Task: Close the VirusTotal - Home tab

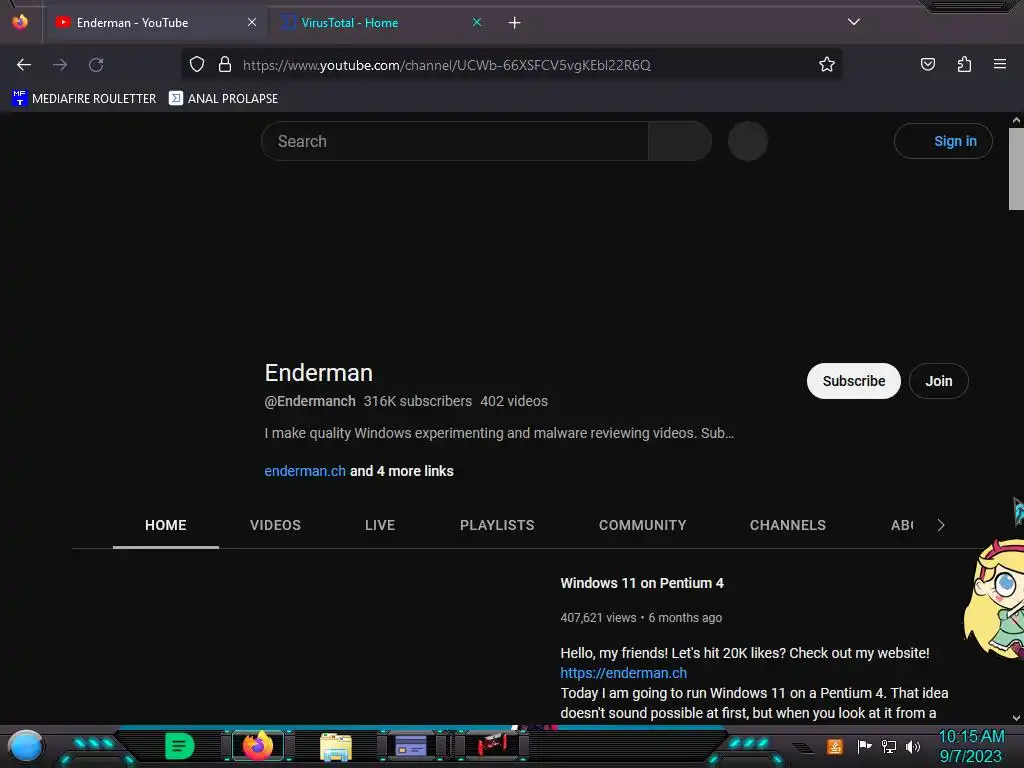Action: tap(477, 22)
